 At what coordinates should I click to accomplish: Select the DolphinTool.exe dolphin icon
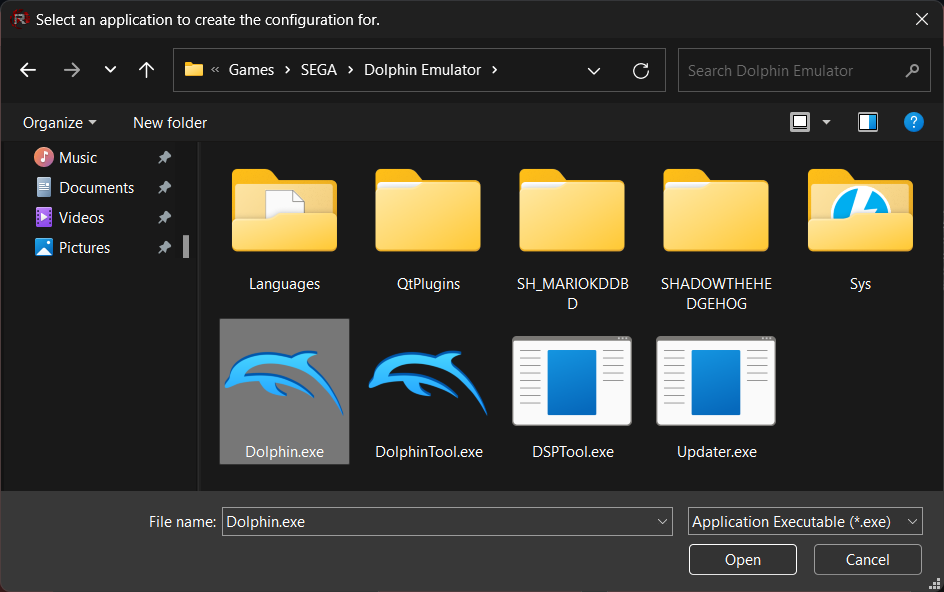(428, 382)
